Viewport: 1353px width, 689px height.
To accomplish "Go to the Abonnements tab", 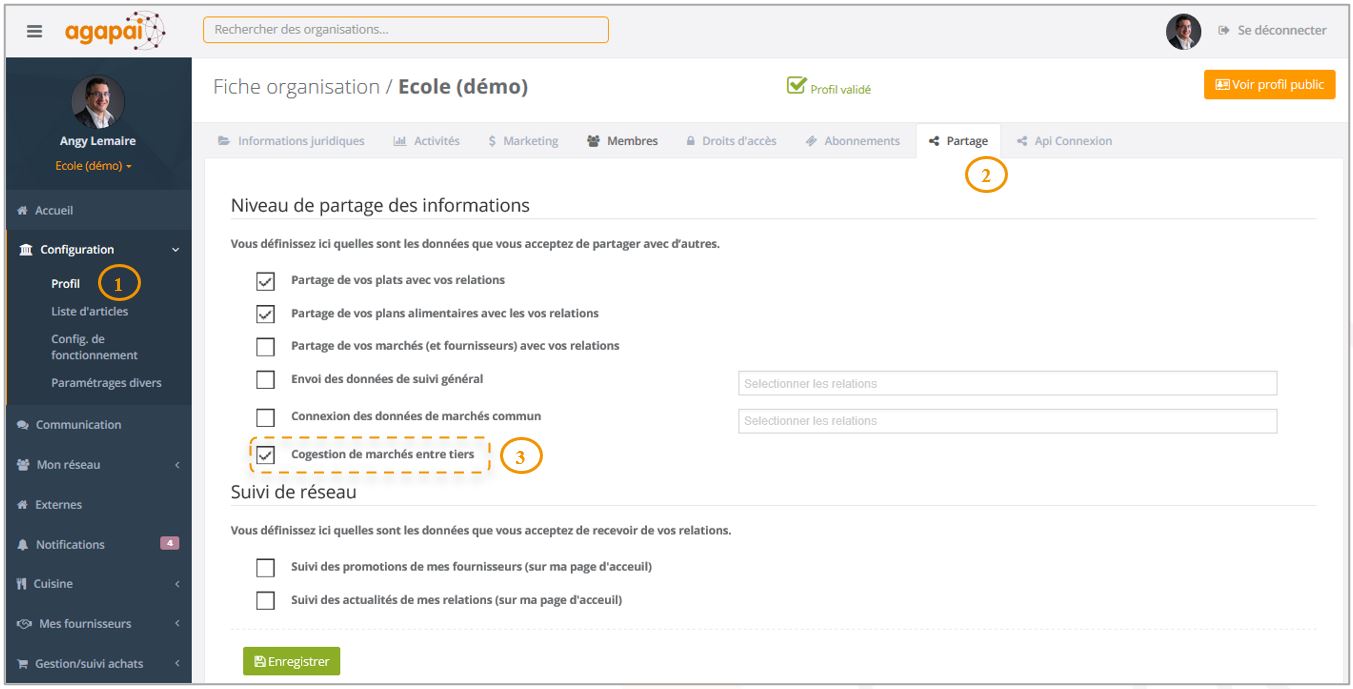I will click(x=852, y=141).
